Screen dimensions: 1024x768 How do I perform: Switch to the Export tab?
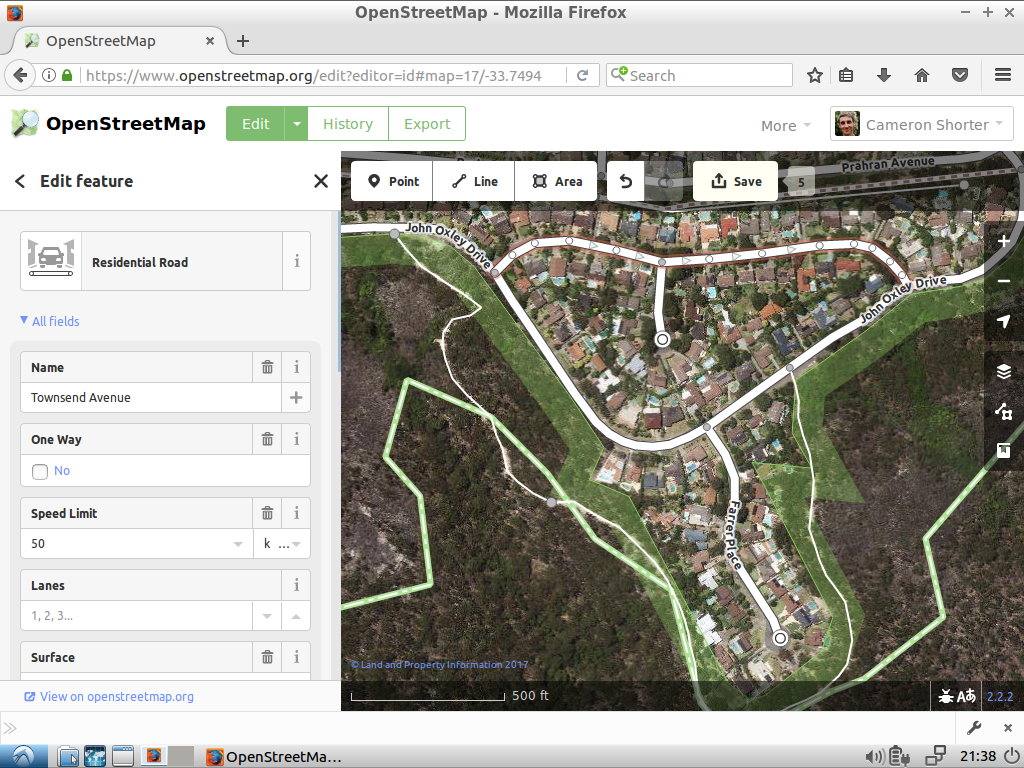coord(427,123)
